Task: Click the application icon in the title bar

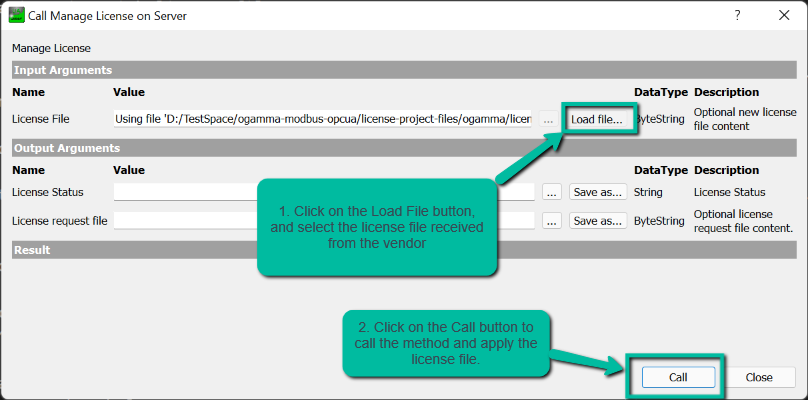Action: (17, 17)
